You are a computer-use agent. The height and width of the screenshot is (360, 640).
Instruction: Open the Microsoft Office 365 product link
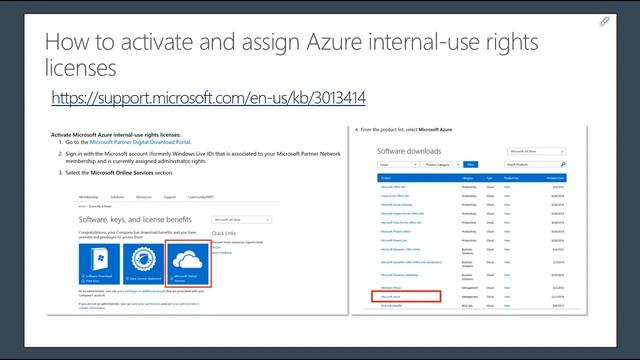(393, 187)
